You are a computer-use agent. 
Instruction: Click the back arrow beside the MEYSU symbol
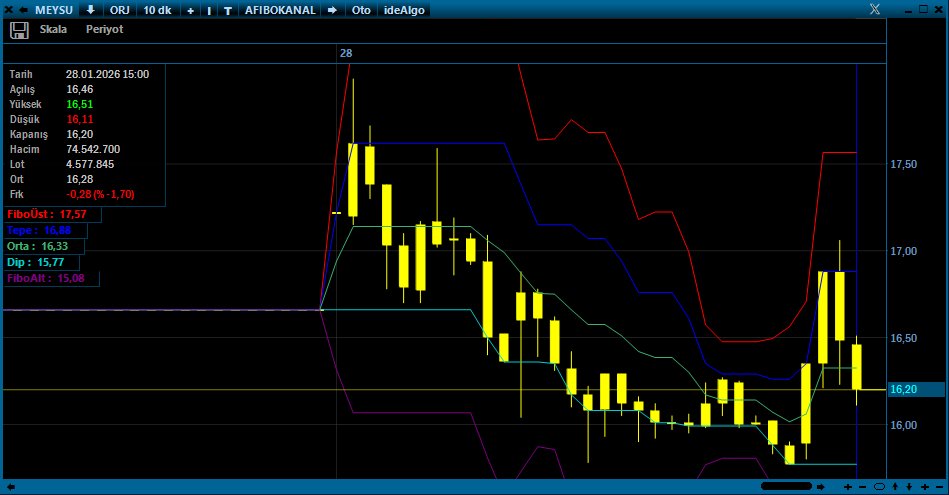pyautogui.click(x=23, y=10)
